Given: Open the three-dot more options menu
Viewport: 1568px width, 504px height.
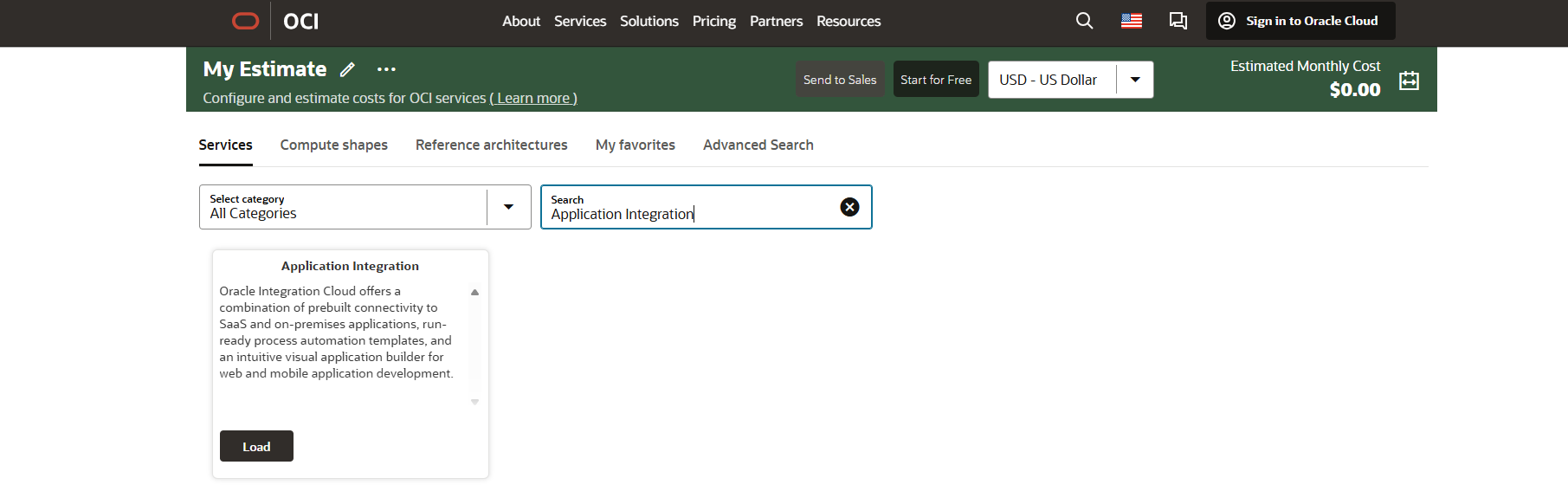Looking at the screenshot, I should point(386,70).
